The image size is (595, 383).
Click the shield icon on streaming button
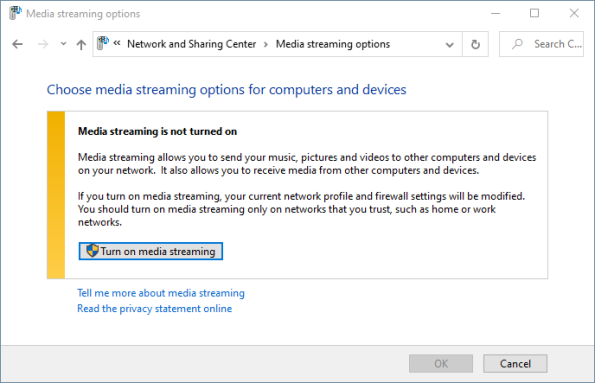click(92, 251)
